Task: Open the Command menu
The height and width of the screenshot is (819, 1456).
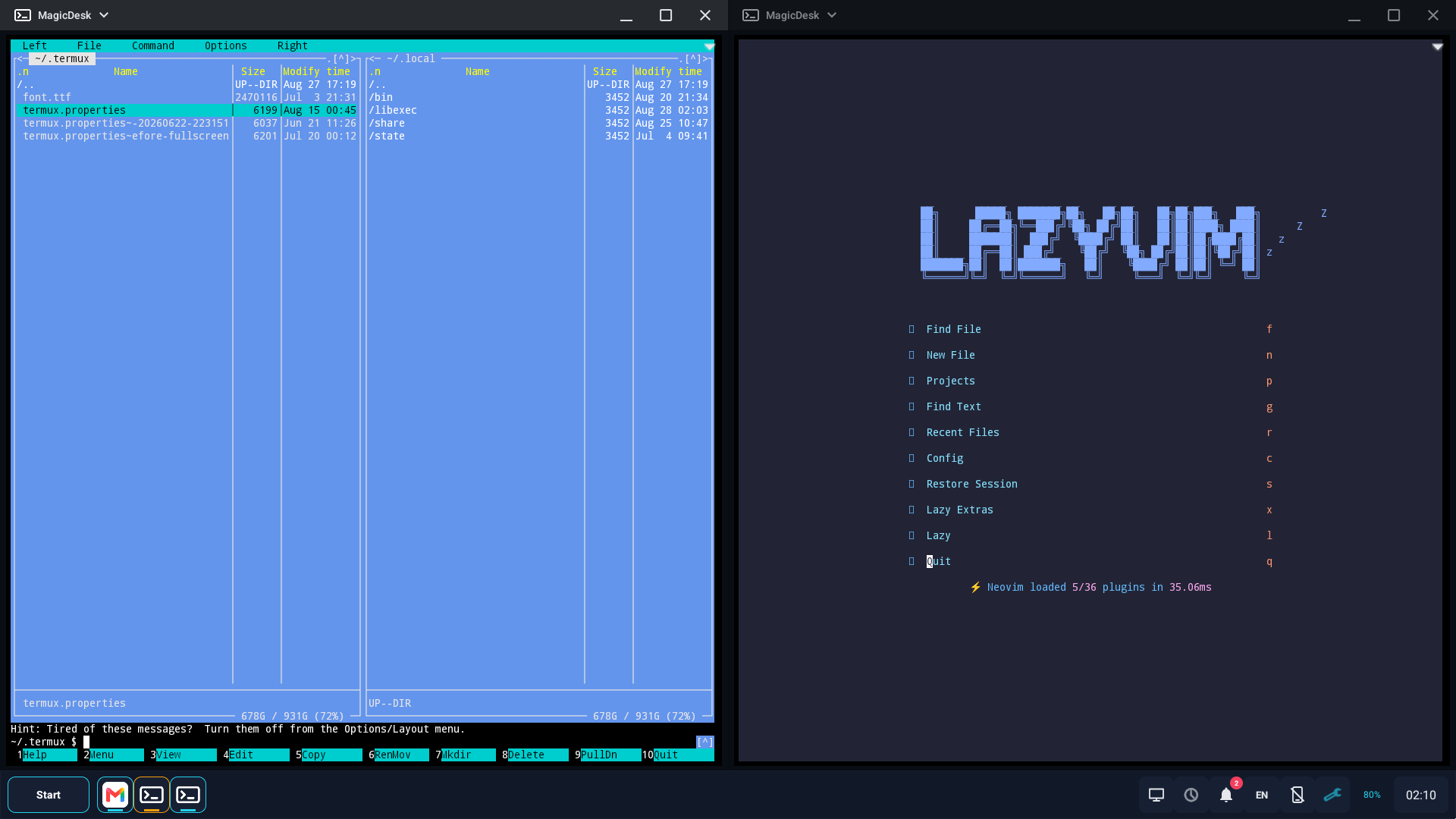Action: coord(153,45)
